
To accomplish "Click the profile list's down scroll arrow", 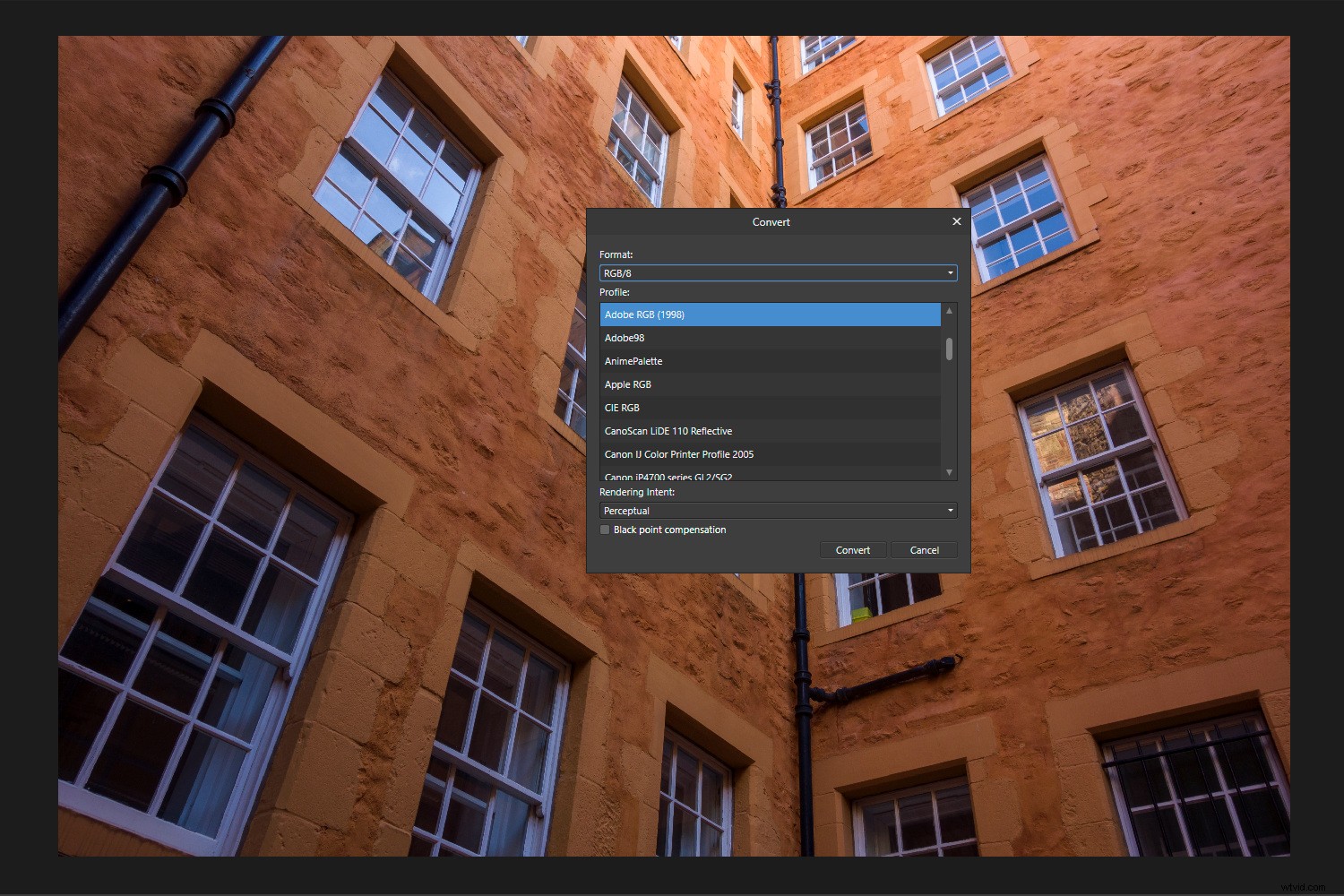I will pyautogui.click(x=949, y=472).
